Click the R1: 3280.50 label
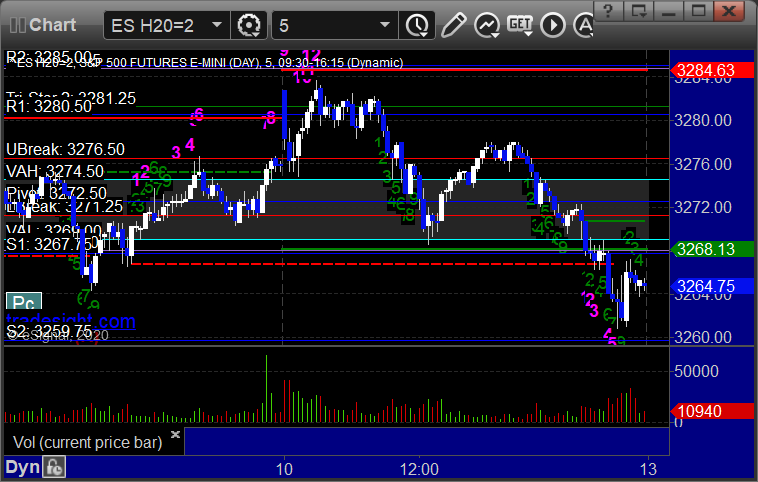This screenshot has height=482, width=758. [x=49, y=106]
